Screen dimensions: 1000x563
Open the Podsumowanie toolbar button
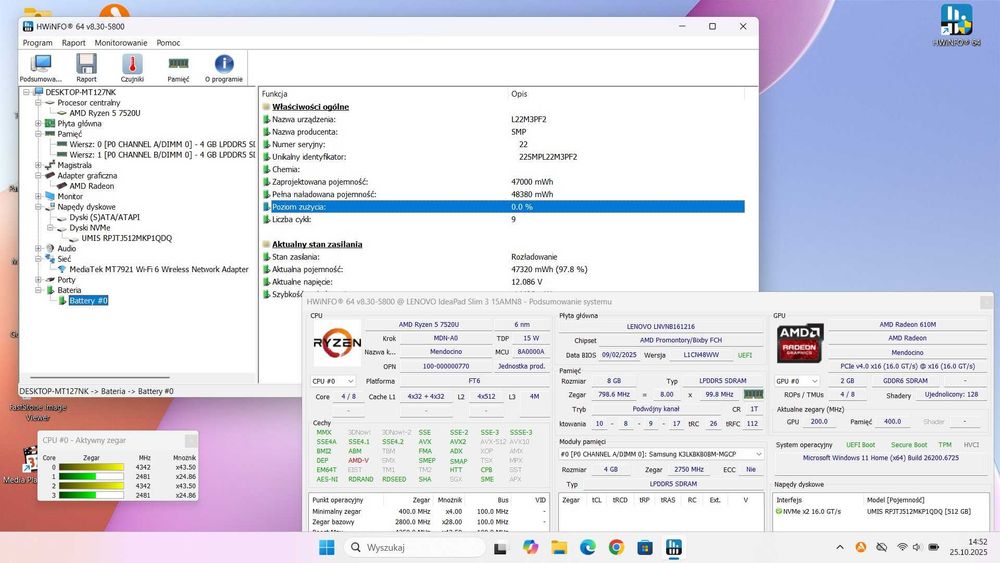pos(41,68)
